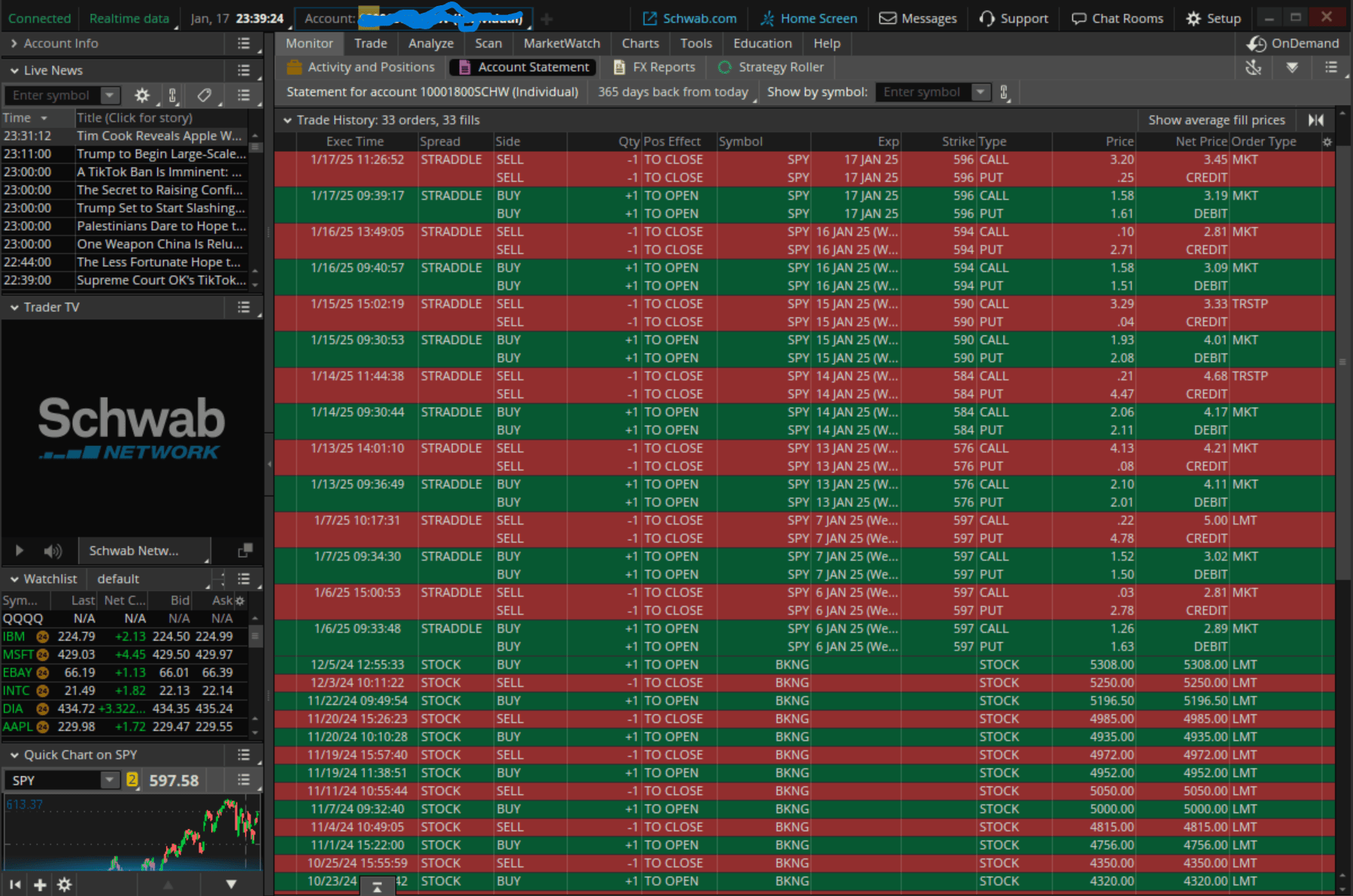Screen dimensions: 1353x896
Task: Click the OnDemand clock icon
Action: click(1256, 44)
